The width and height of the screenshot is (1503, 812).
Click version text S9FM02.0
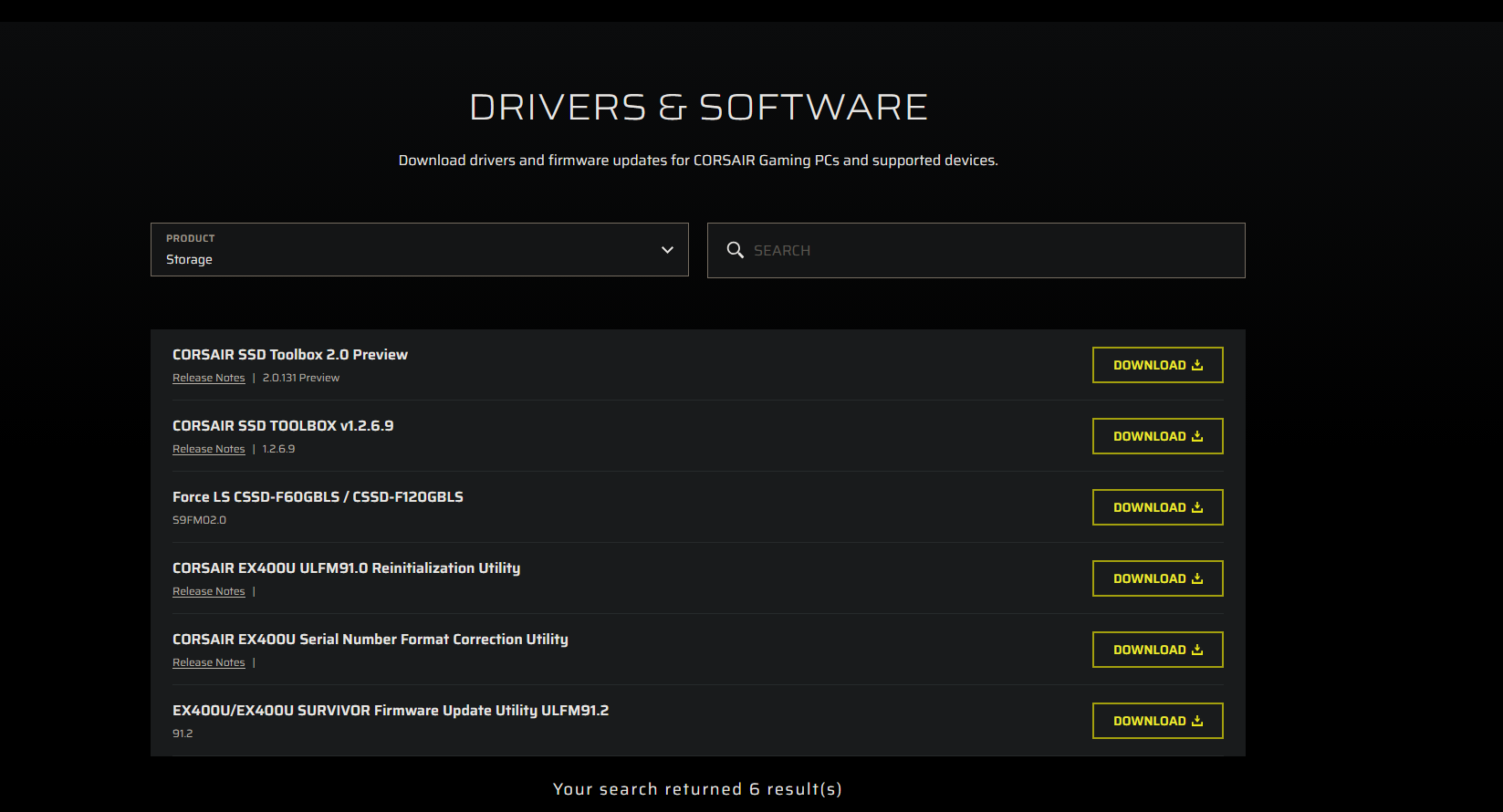(199, 520)
